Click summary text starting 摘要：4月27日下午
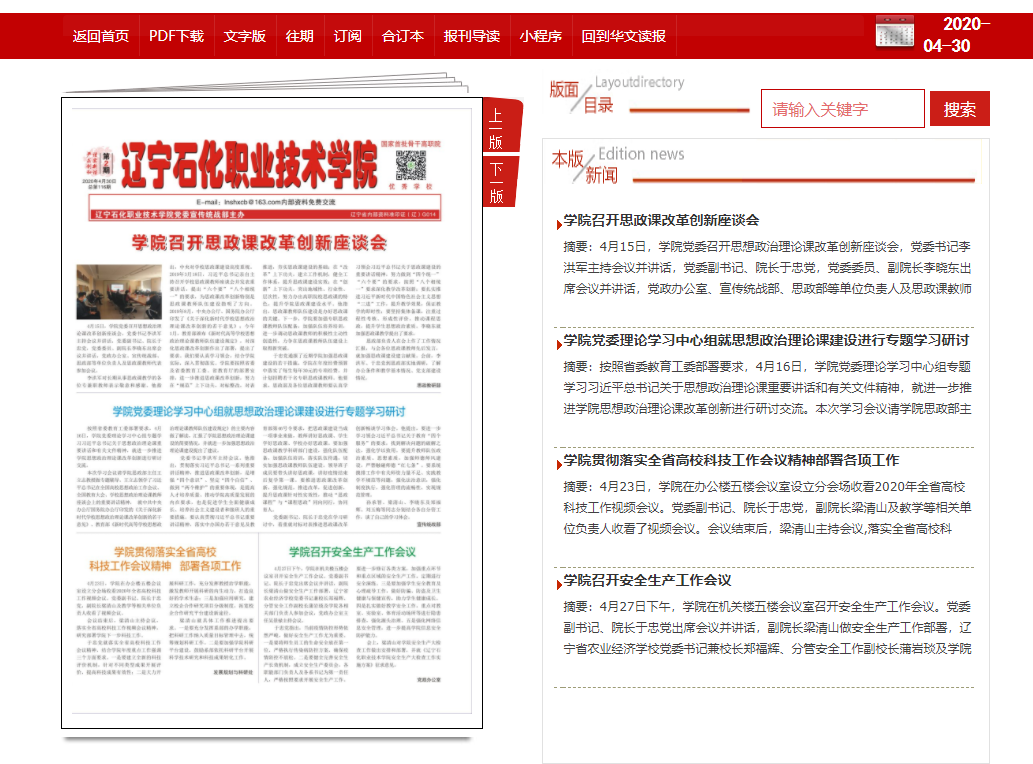This screenshot has height=764, width=1033. coord(767,628)
